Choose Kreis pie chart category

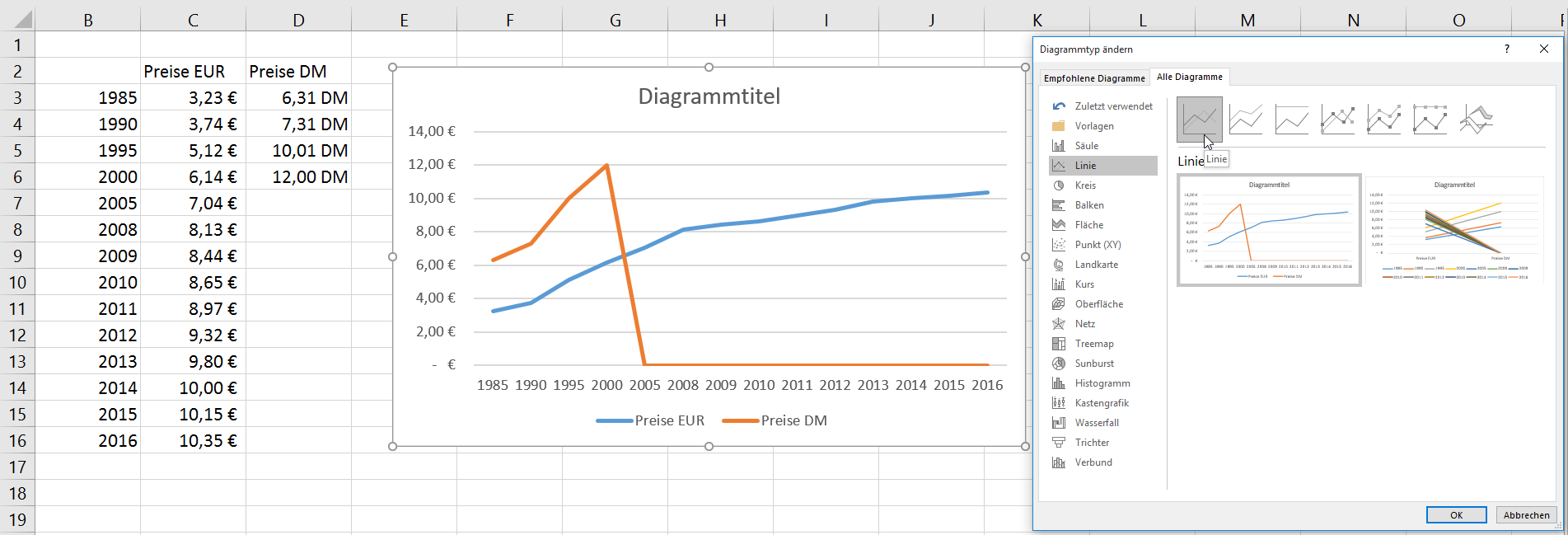[1085, 185]
